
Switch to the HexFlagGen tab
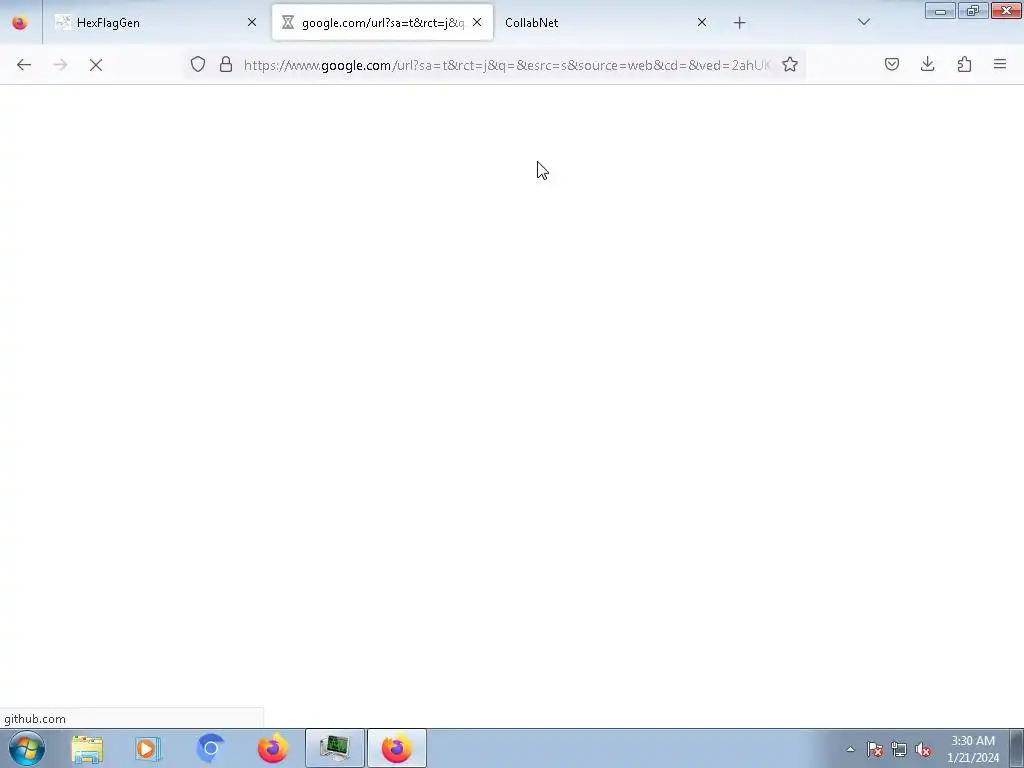point(155,23)
